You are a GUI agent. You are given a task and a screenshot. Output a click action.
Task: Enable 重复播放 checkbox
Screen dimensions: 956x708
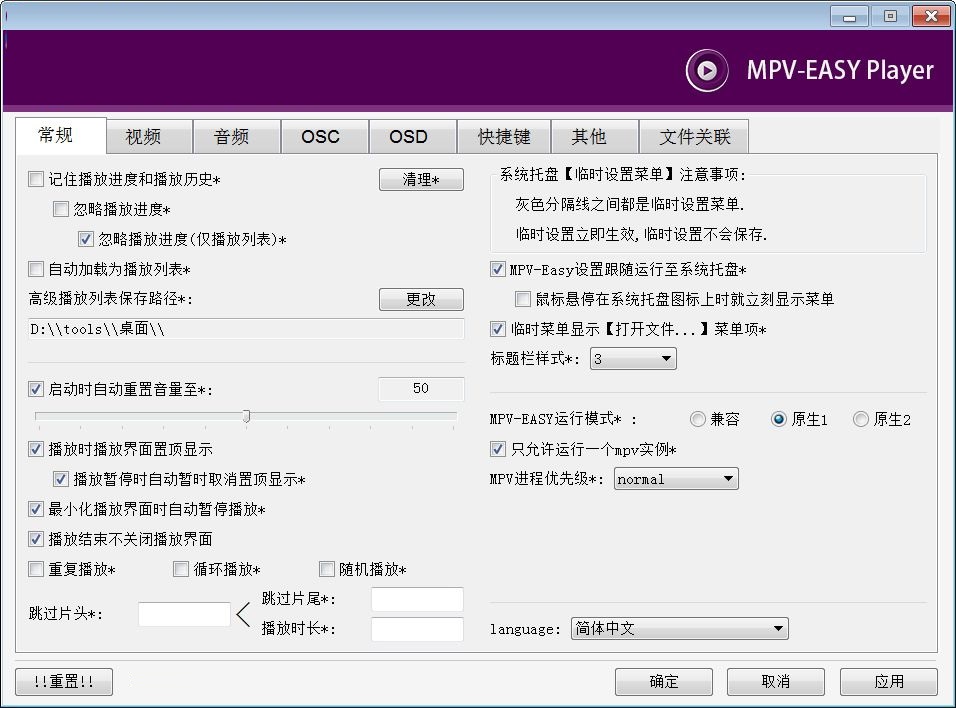pyautogui.click(x=36, y=569)
